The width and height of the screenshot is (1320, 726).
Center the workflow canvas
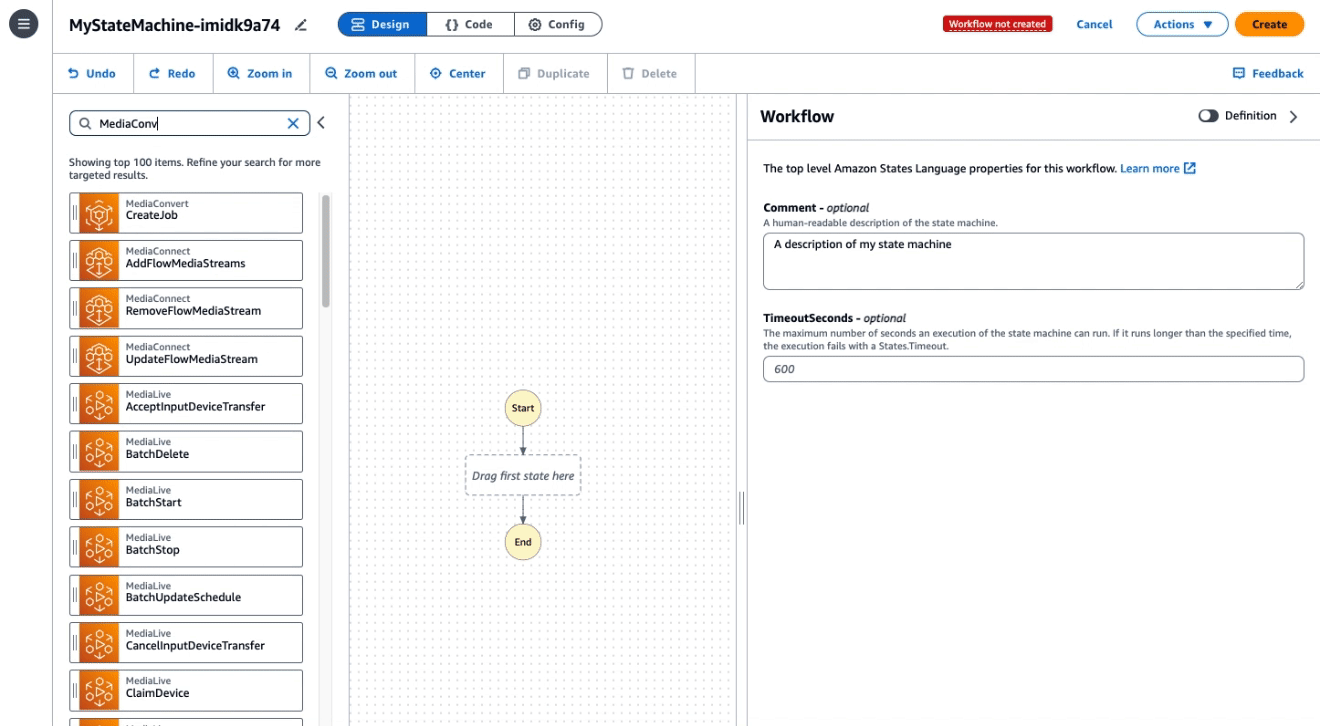(457, 73)
